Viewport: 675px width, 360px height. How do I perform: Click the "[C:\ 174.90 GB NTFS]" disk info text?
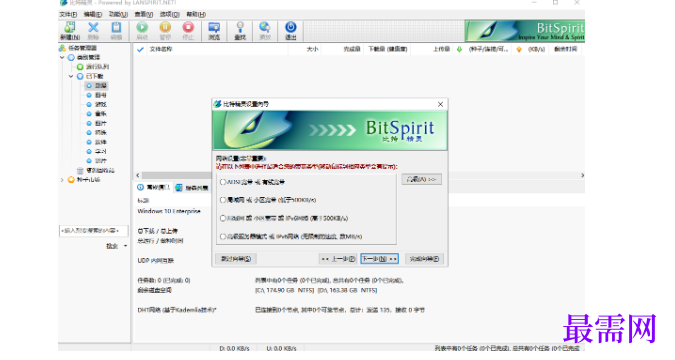[285, 291]
